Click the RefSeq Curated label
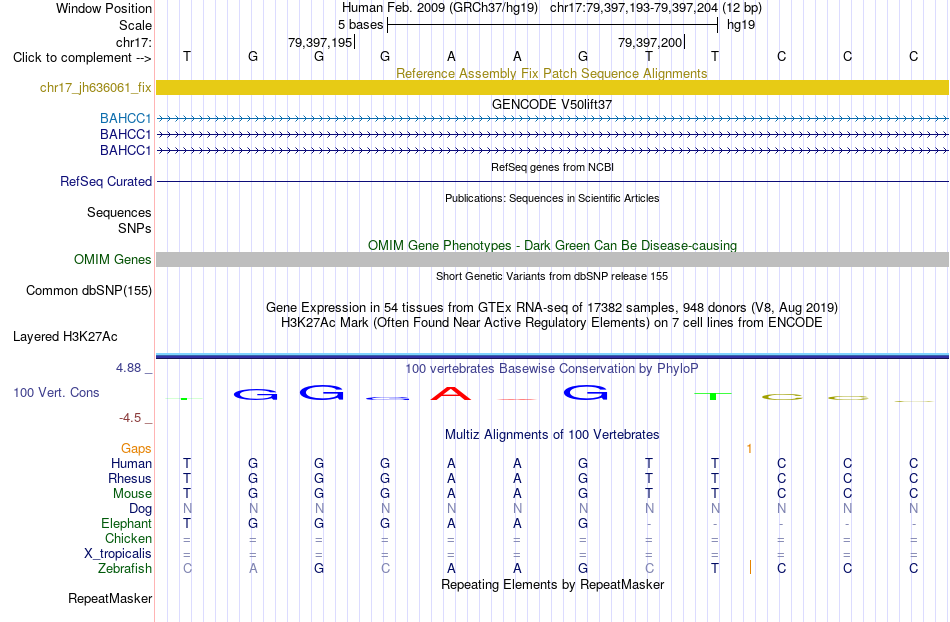The image size is (950, 622). click(x=106, y=181)
